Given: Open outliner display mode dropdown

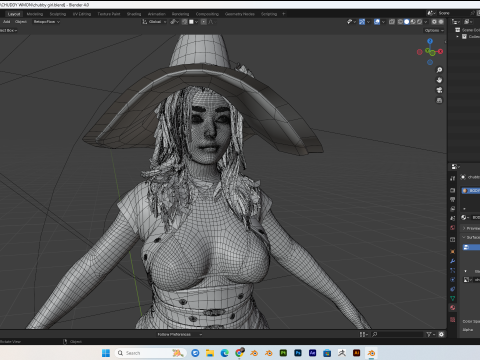Looking at the screenshot, I should [468, 22].
